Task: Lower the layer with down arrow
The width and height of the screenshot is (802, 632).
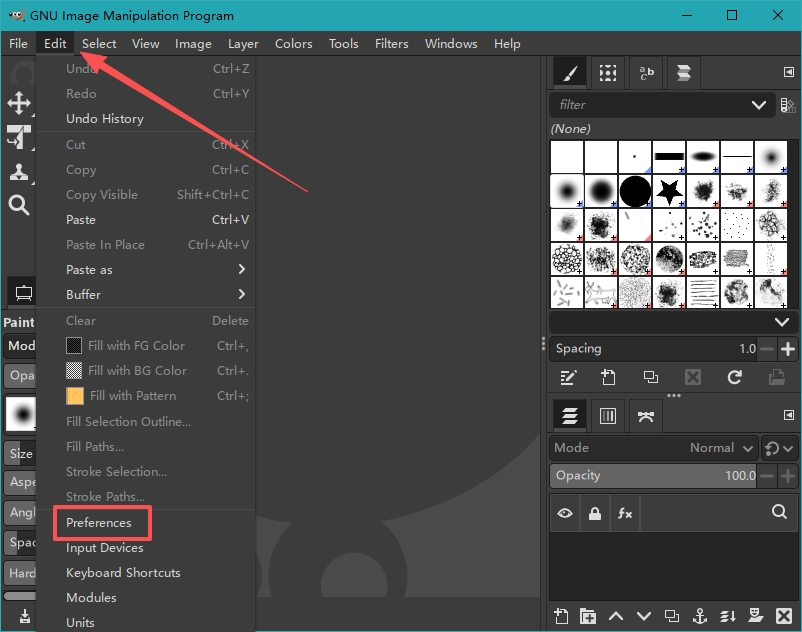Action: 643,616
